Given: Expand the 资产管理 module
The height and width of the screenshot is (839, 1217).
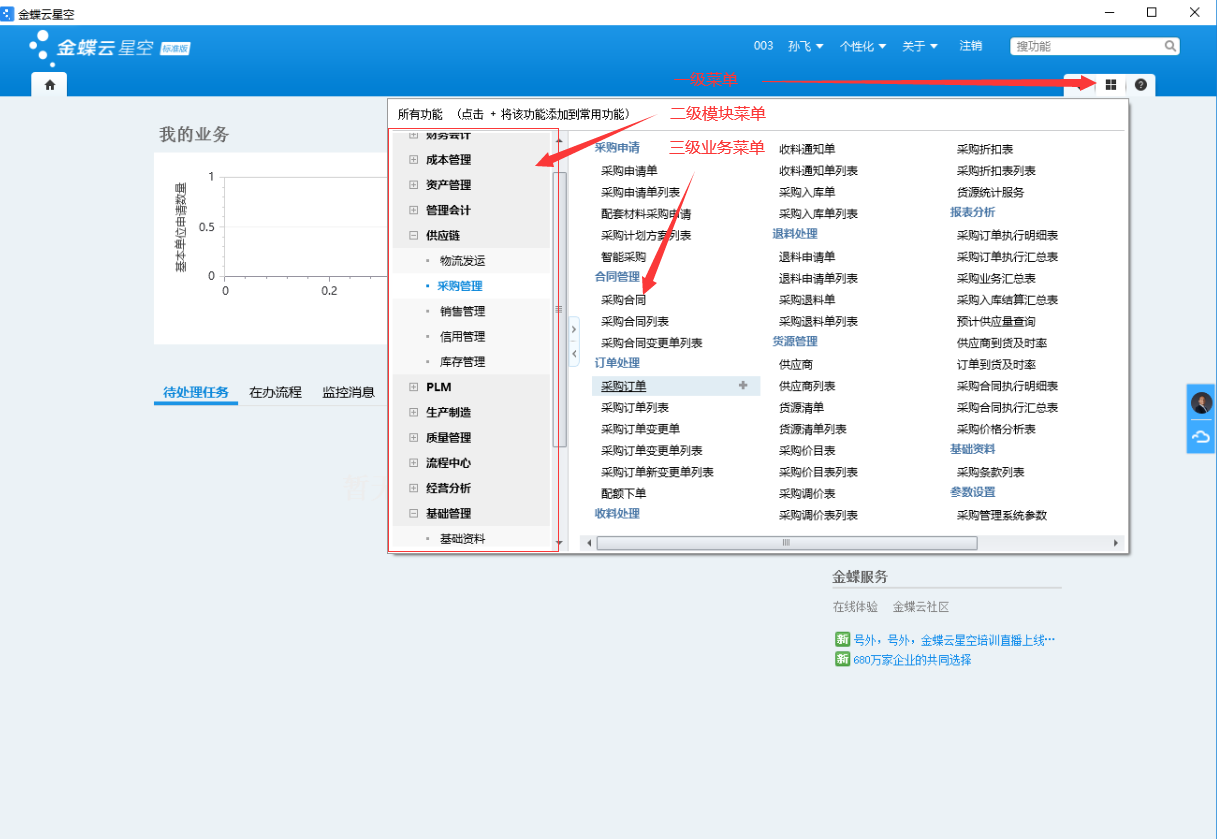Looking at the screenshot, I should 414,185.
